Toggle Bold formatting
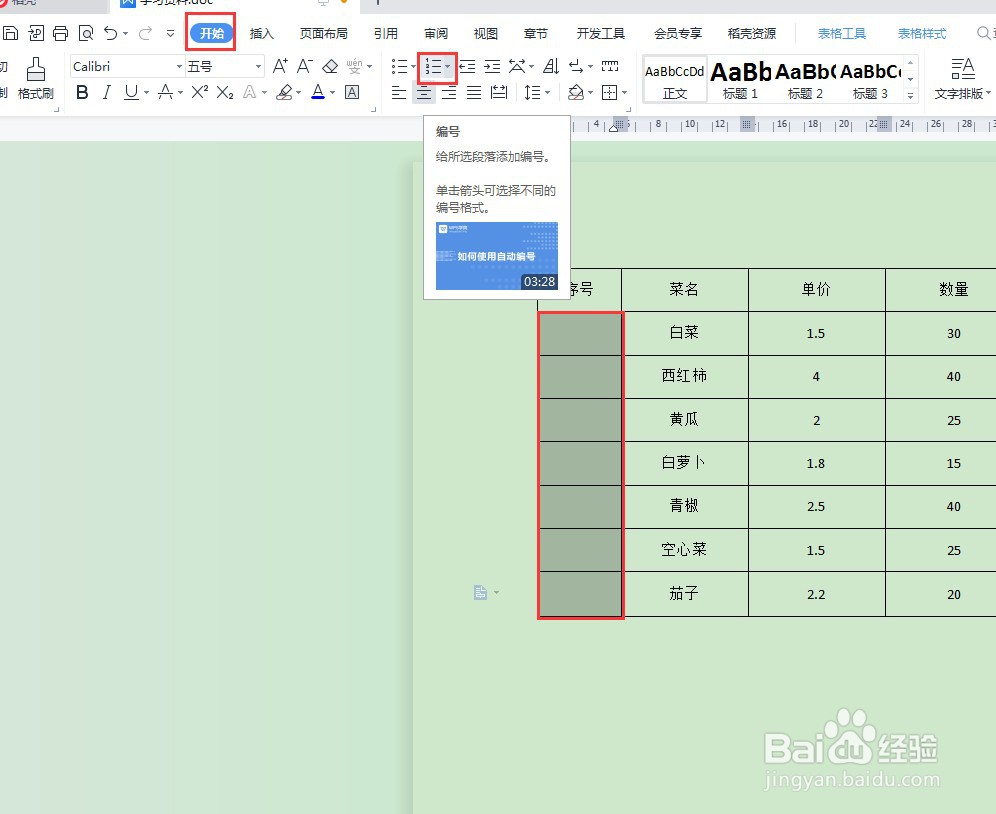This screenshot has height=814, width=996. coord(83,92)
